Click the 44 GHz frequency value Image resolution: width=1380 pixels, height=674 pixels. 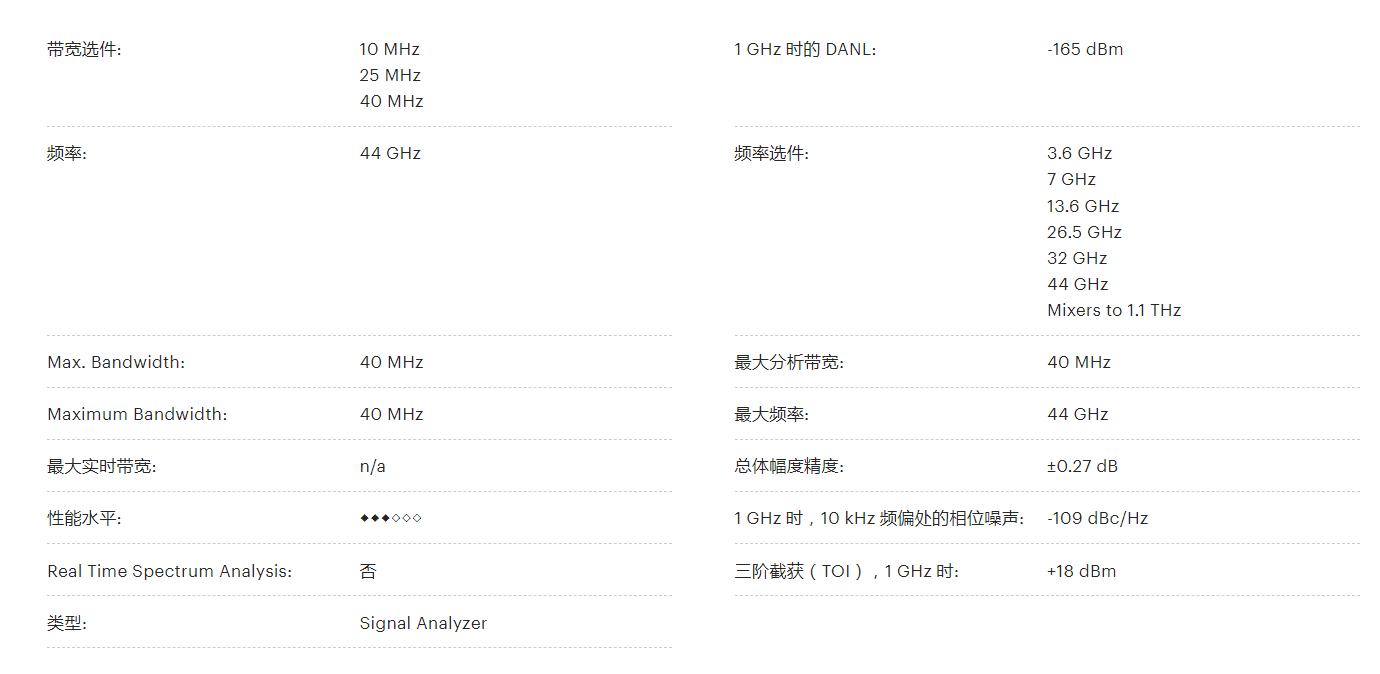pyautogui.click(x=390, y=153)
